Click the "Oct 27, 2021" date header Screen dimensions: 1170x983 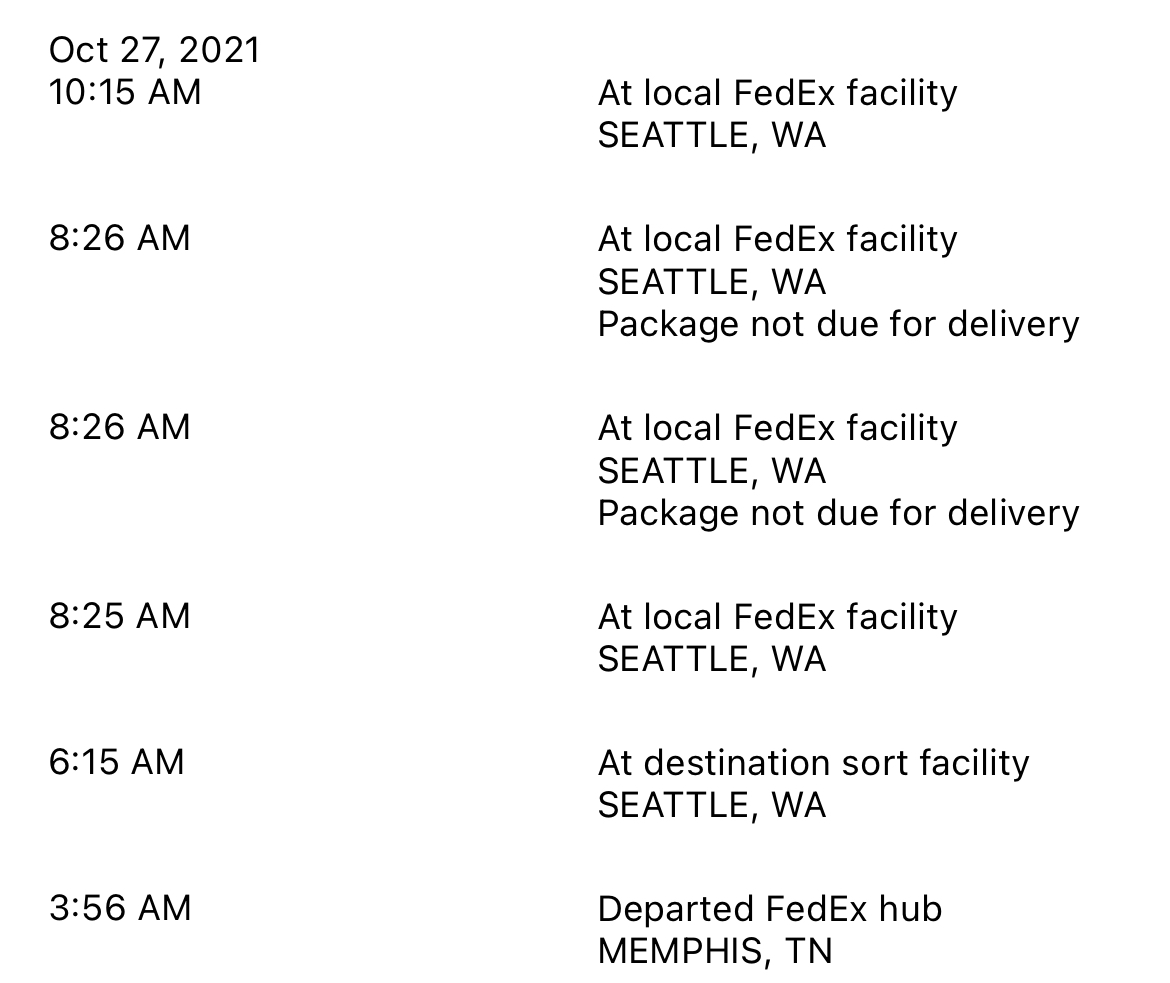coord(154,50)
